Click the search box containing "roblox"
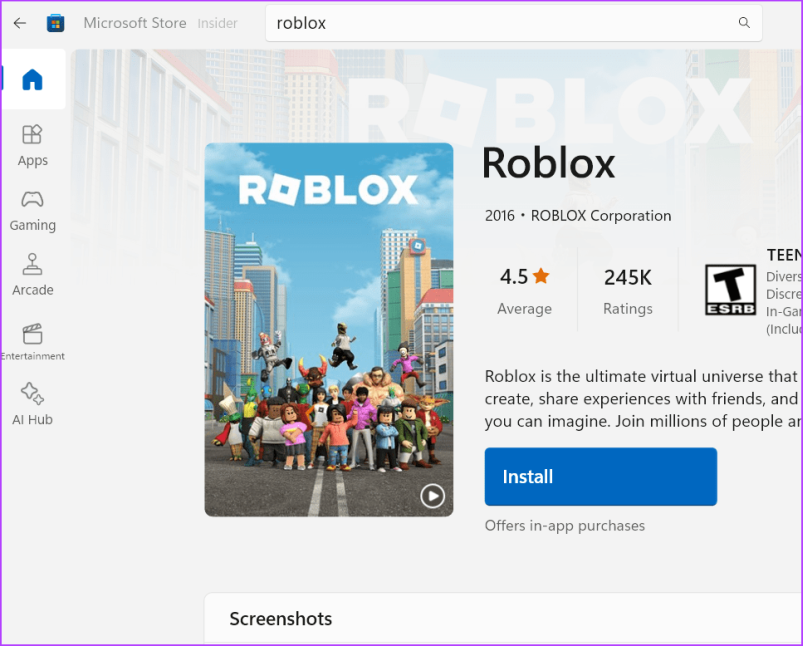This screenshot has width=803, height=646. pyautogui.click(x=500, y=23)
